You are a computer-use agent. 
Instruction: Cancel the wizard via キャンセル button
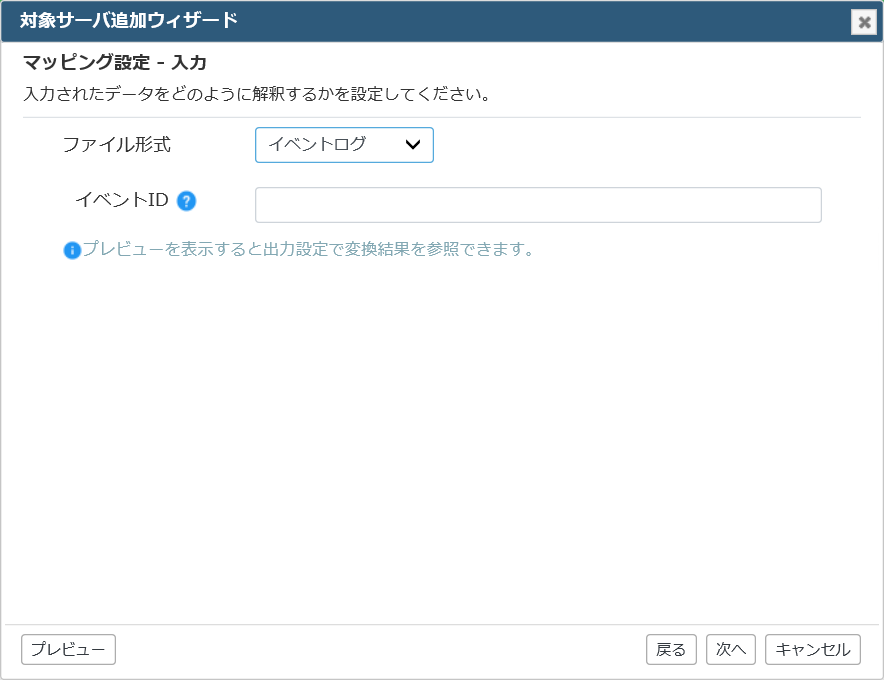[x=812, y=650]
